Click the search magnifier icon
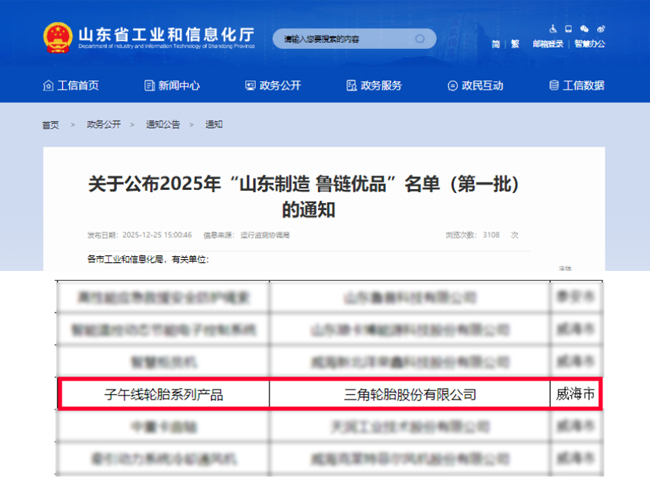The width and height of the screenshot is (650, 477). pyautogui.click(x=420, y=39)
